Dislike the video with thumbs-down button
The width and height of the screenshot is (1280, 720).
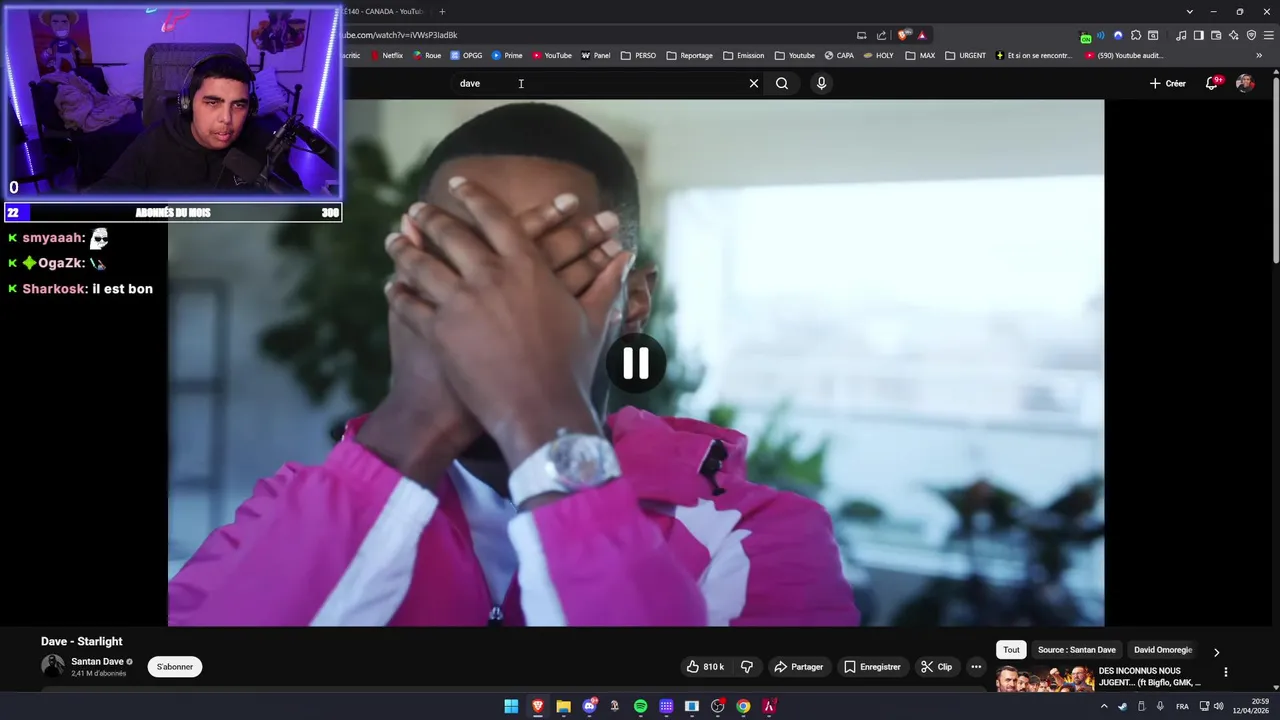746,667
